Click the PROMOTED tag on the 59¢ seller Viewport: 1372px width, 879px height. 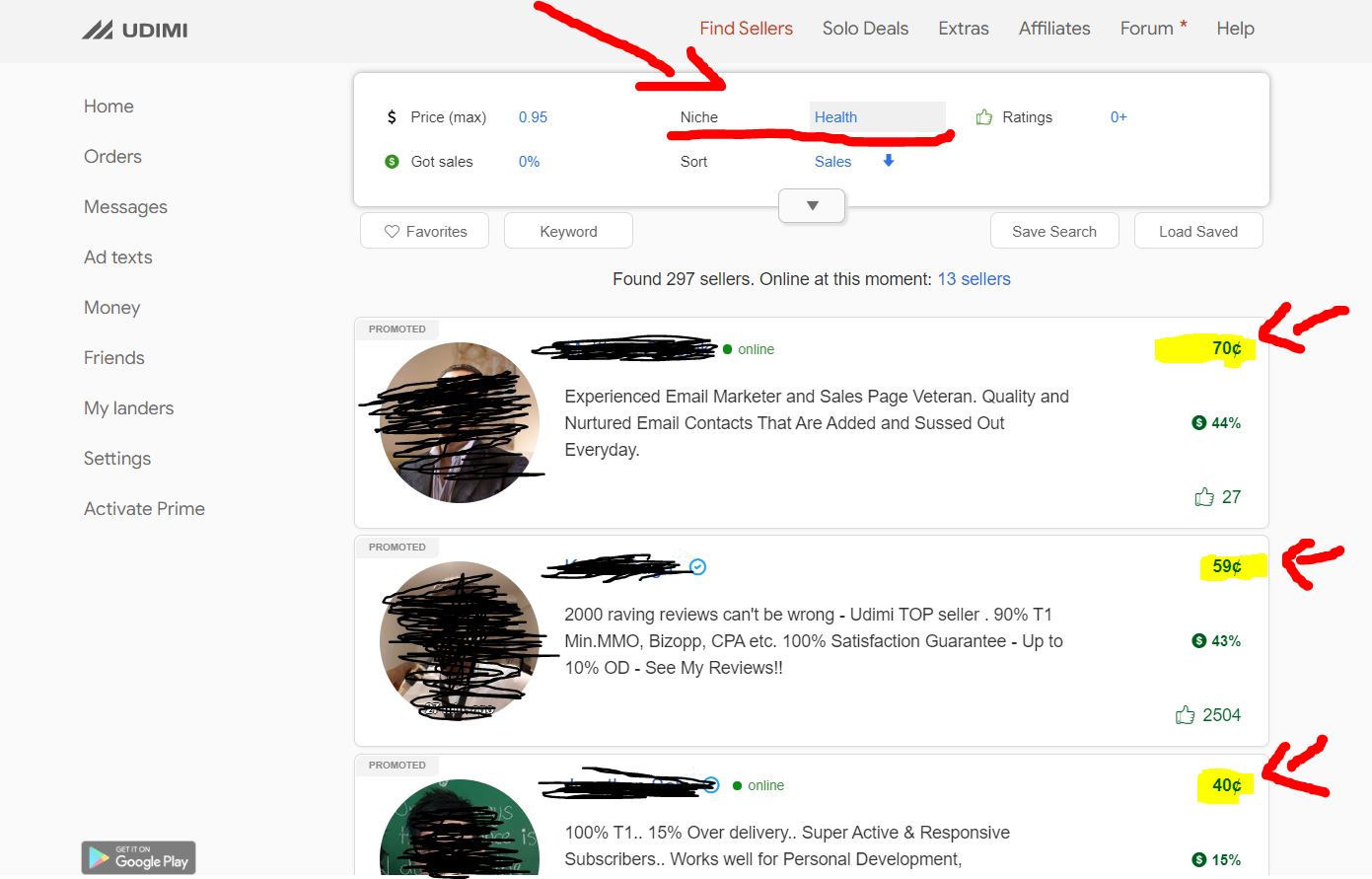click(397, 548)
